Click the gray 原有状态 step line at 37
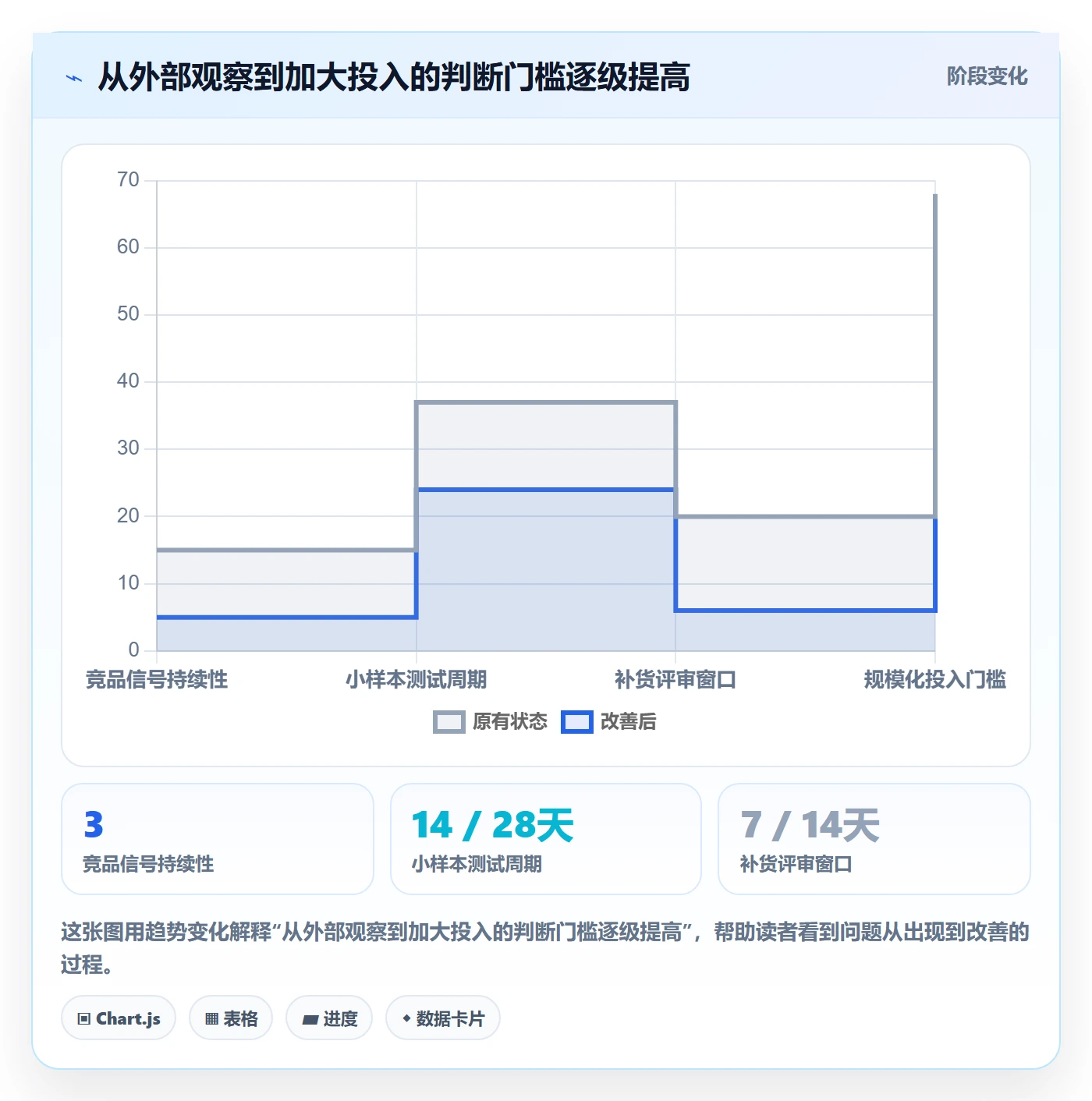The width and height of the screenshot is (1092, 1101). 546,402
